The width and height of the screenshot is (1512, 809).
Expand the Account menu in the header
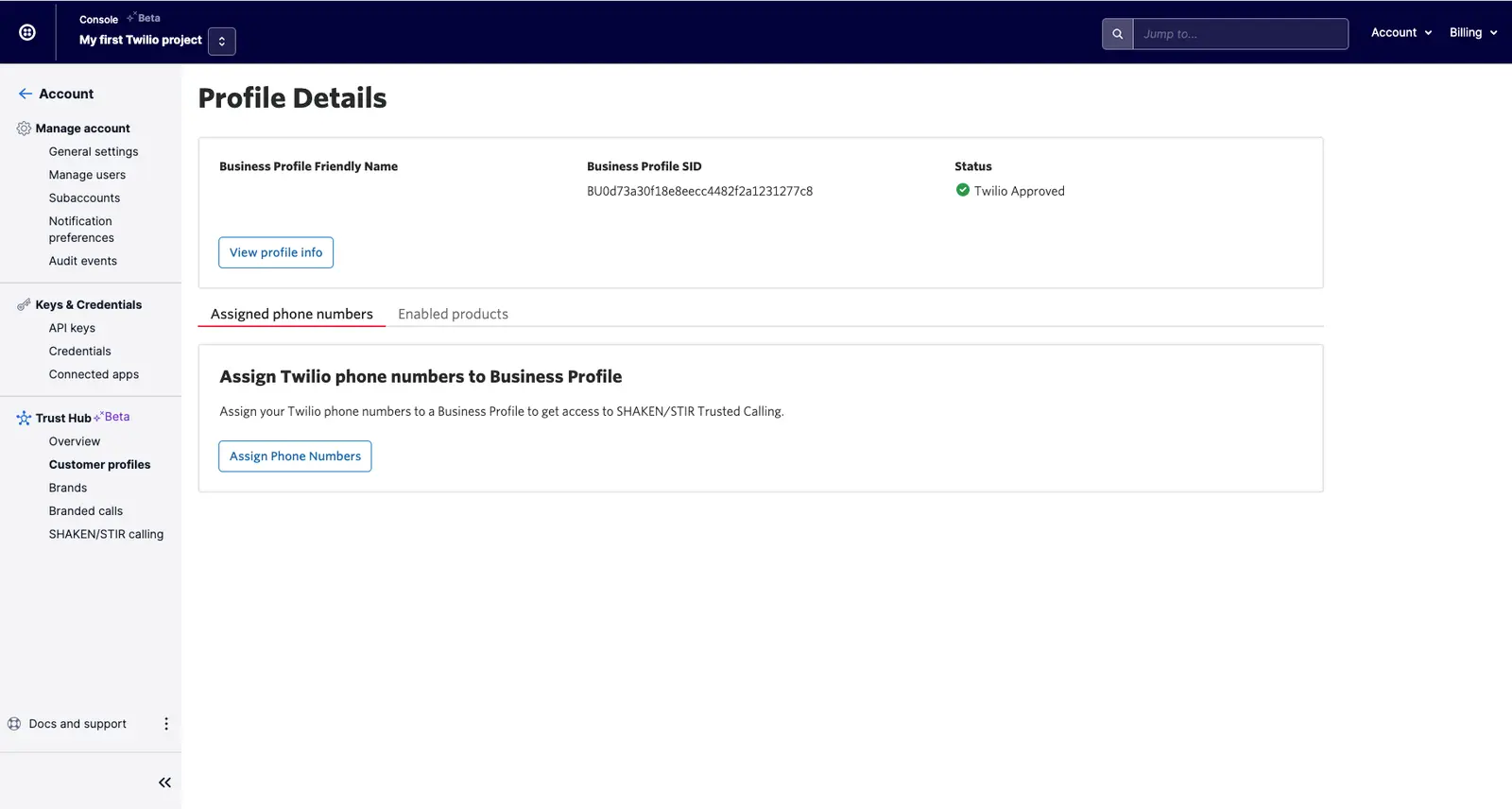click(x=1401, y=32)
